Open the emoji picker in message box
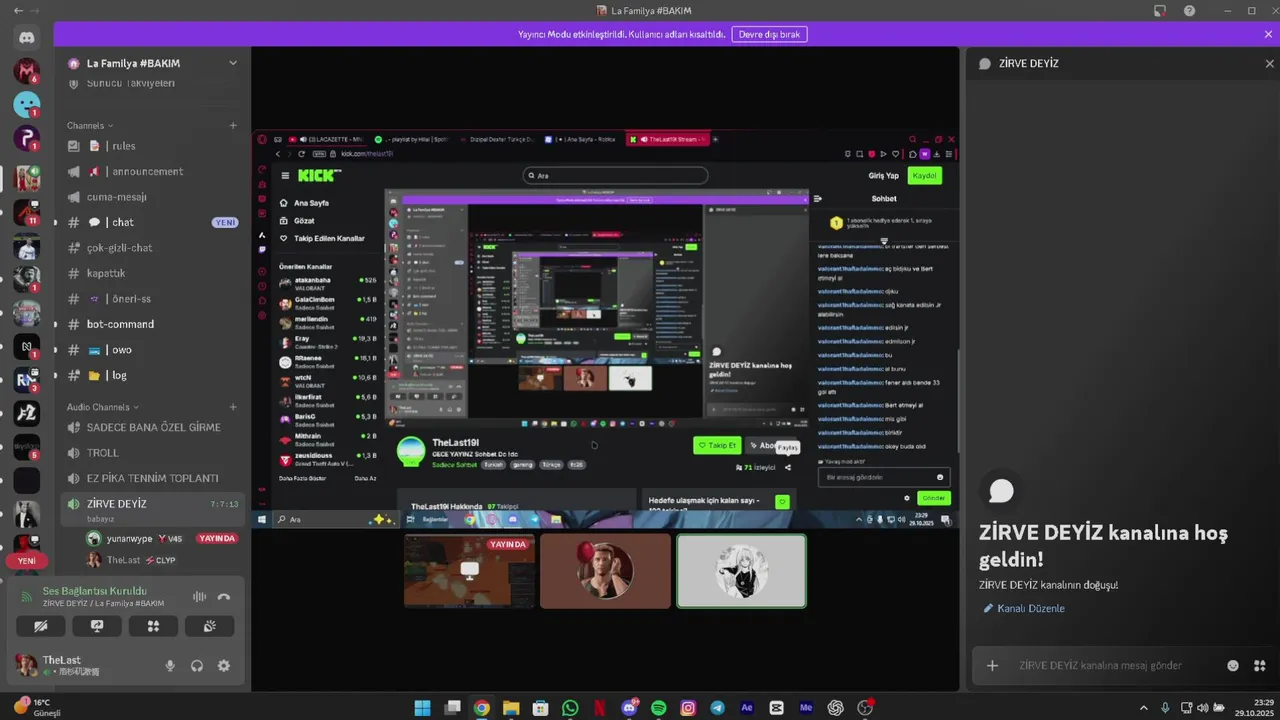 coord(1233,665)
